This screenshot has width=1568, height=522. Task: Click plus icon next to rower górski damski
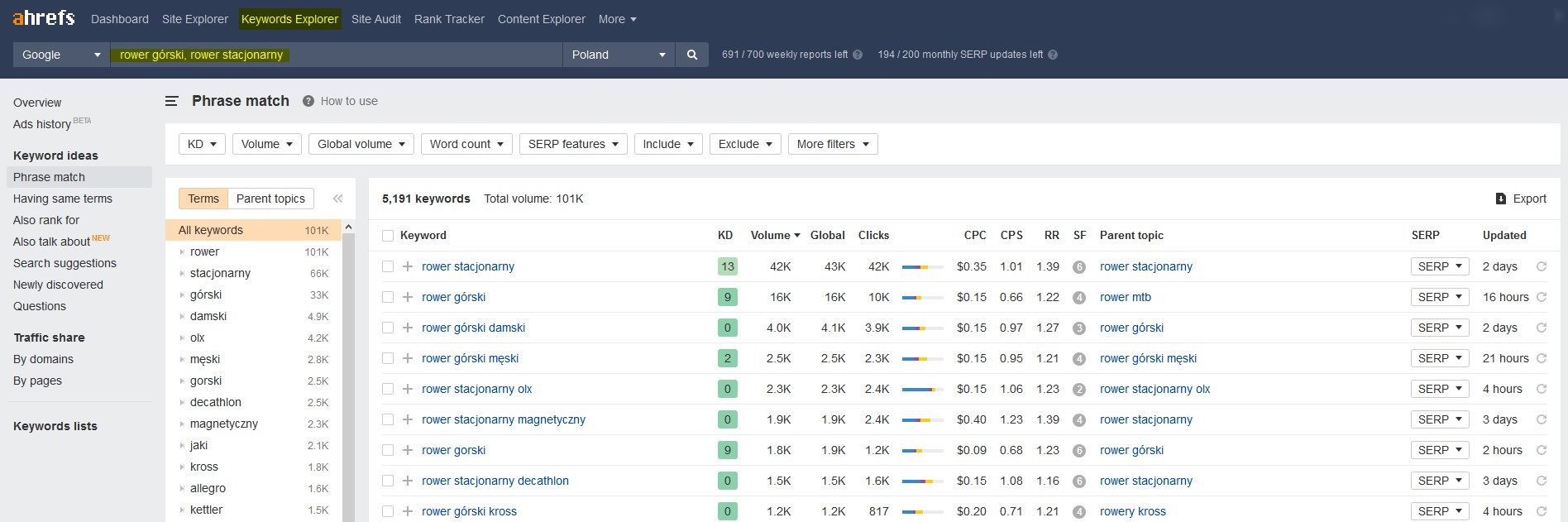(x=408, y=328)
